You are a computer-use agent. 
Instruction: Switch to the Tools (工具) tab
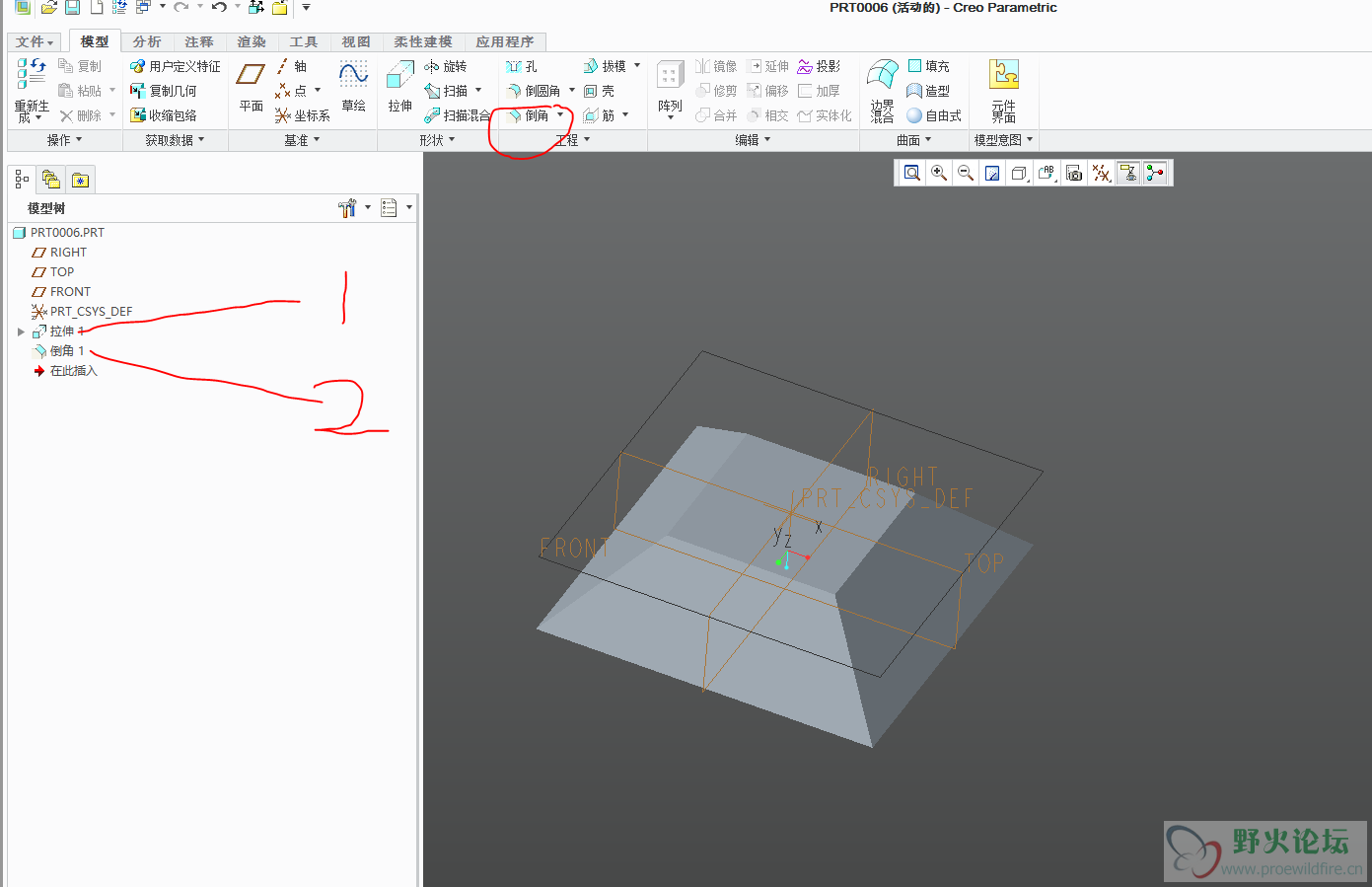tap(304, 41)
